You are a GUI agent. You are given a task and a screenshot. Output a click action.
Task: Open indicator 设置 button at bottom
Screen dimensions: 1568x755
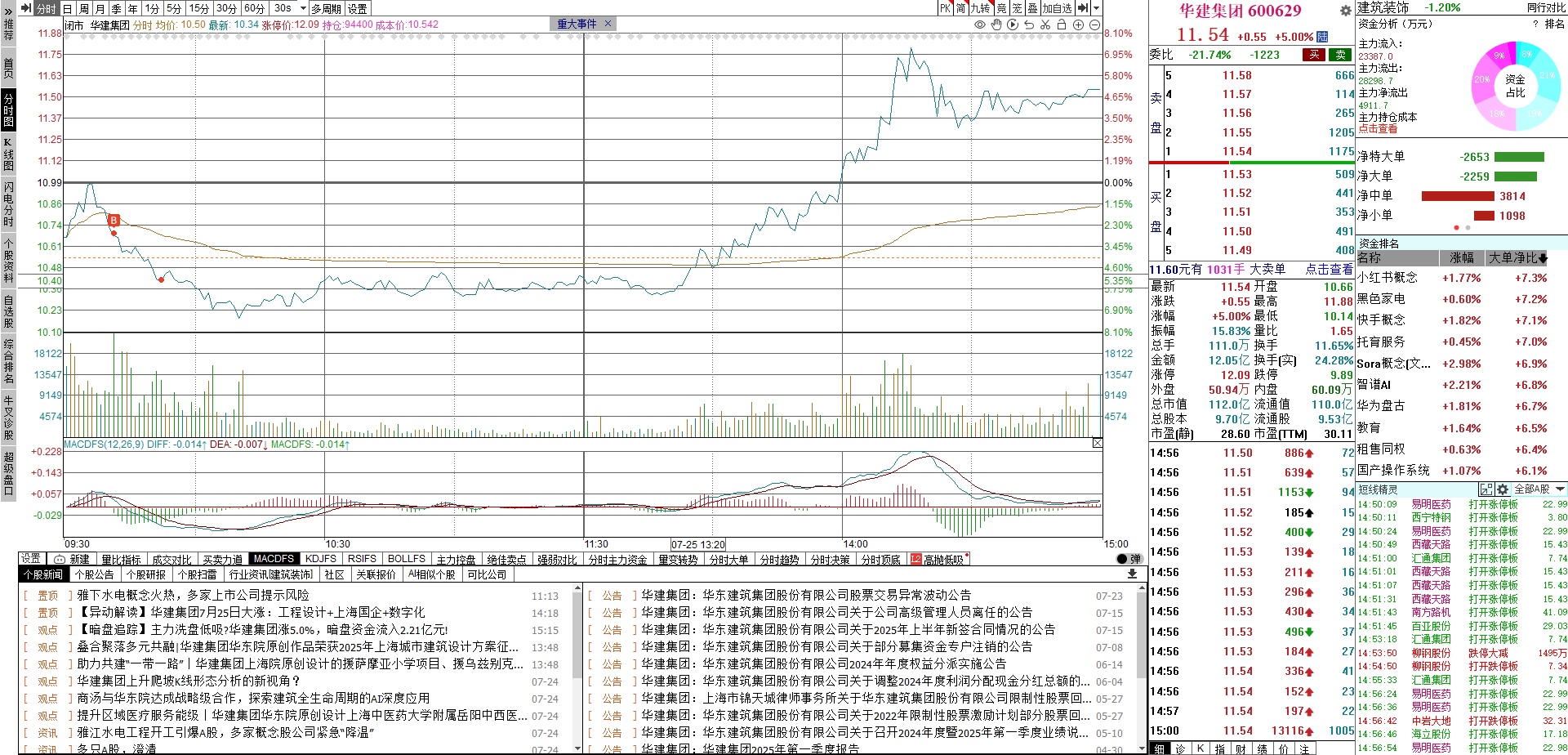(x=32, y=558)
